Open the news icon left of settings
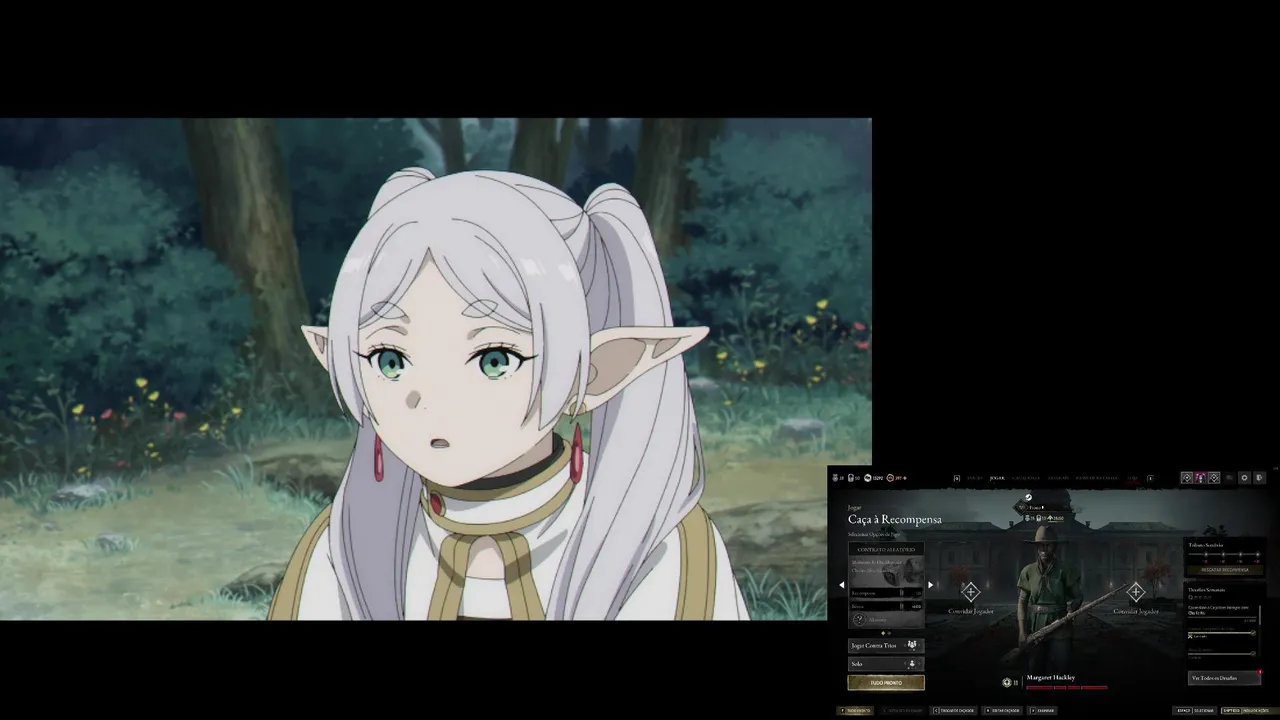Viewport: 1280px width, 720px height. coord(1230,478)
